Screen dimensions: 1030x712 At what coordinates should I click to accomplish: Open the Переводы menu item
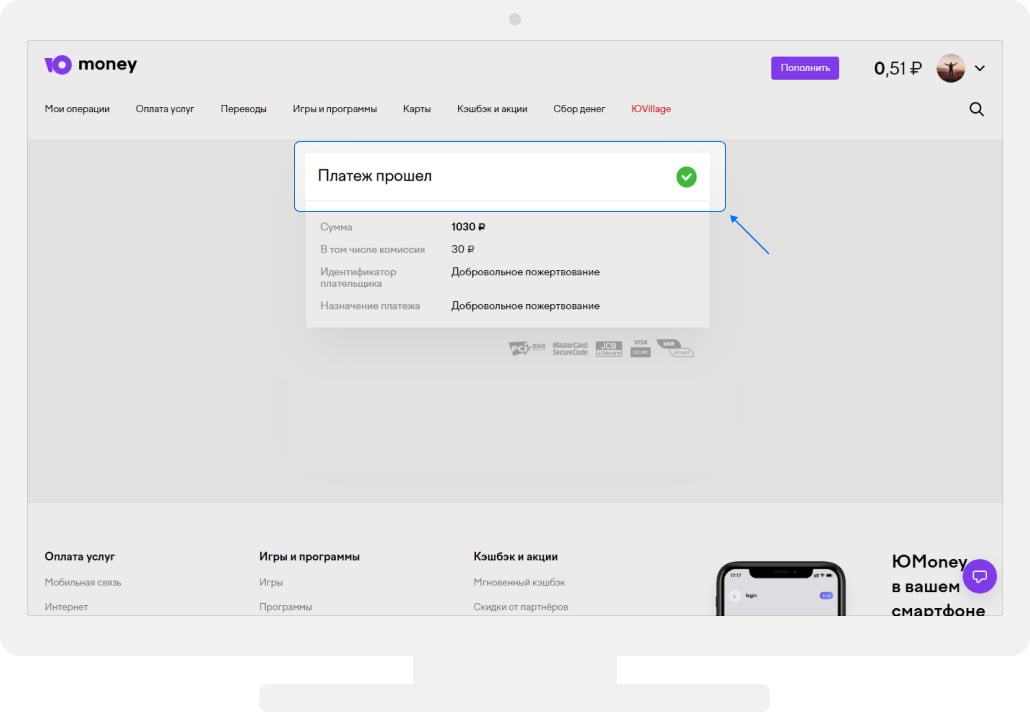243,109
